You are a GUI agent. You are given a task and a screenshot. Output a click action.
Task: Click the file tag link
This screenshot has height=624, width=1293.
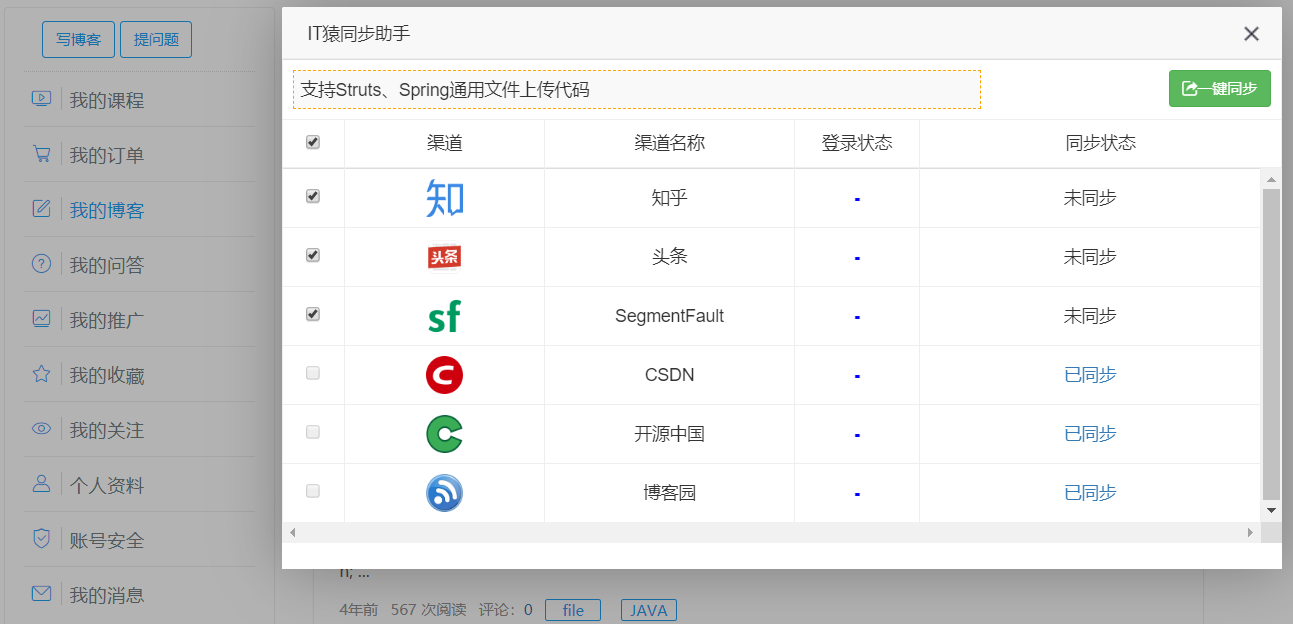pos(573,610)
